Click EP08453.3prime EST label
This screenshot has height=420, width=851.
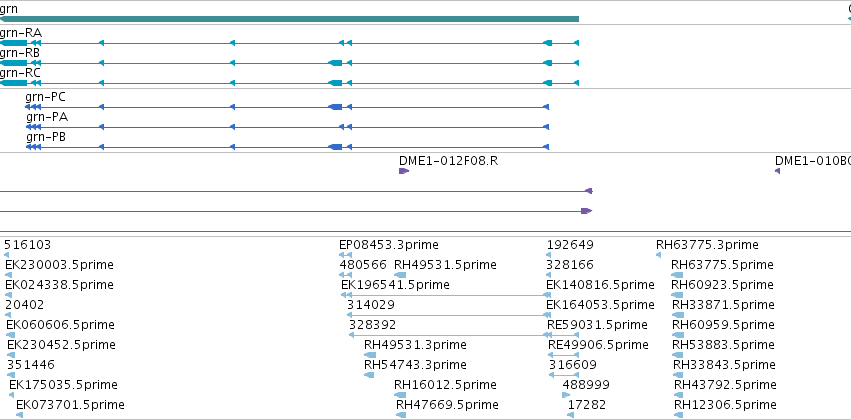389,245
